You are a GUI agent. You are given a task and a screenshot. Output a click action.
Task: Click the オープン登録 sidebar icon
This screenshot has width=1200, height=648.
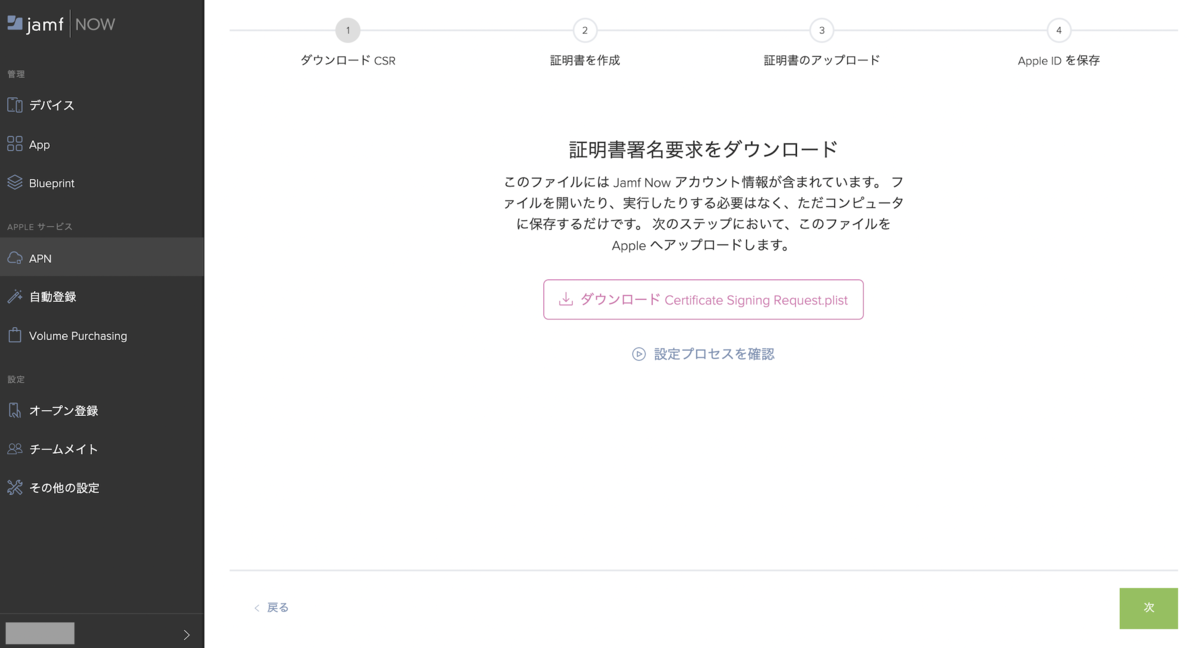pos(14,410)
